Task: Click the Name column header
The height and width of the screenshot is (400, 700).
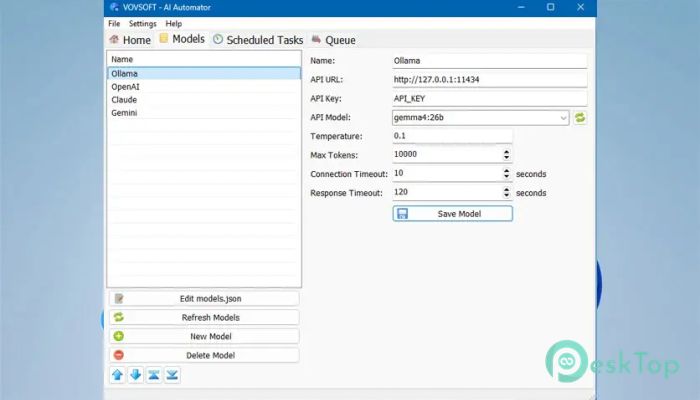Action: 204,59
